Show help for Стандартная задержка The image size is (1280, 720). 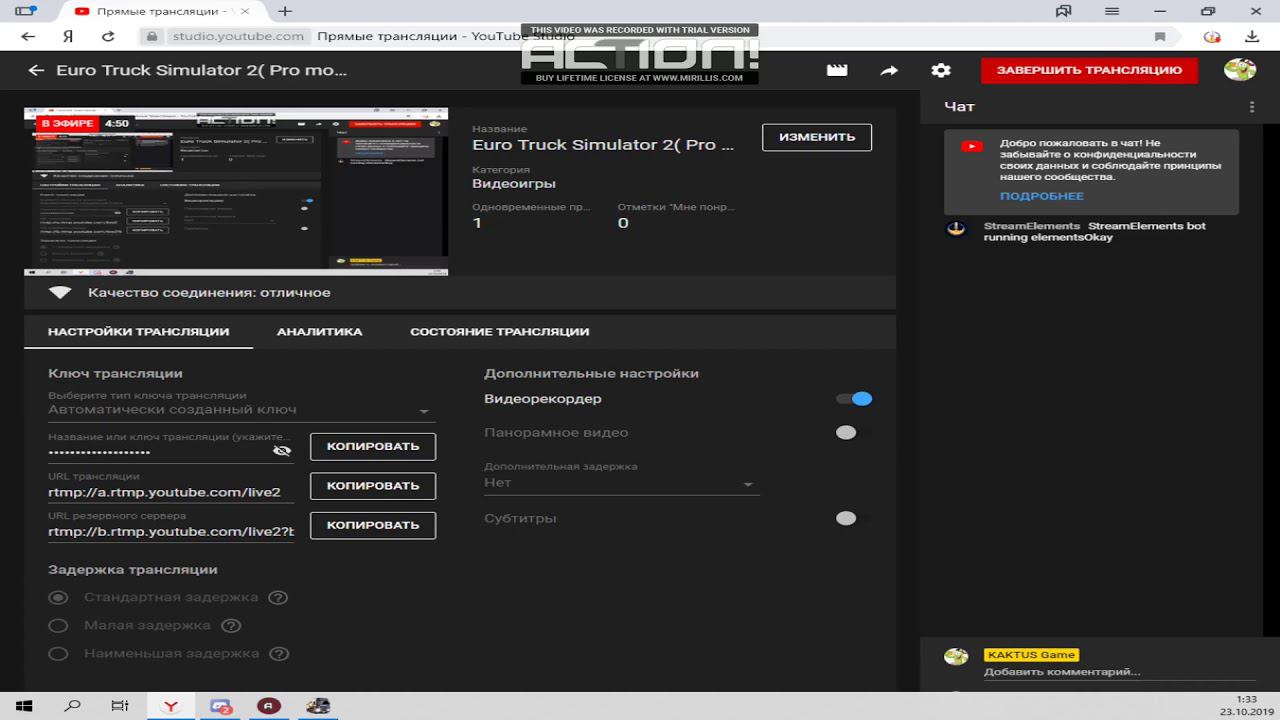(278, 598)
